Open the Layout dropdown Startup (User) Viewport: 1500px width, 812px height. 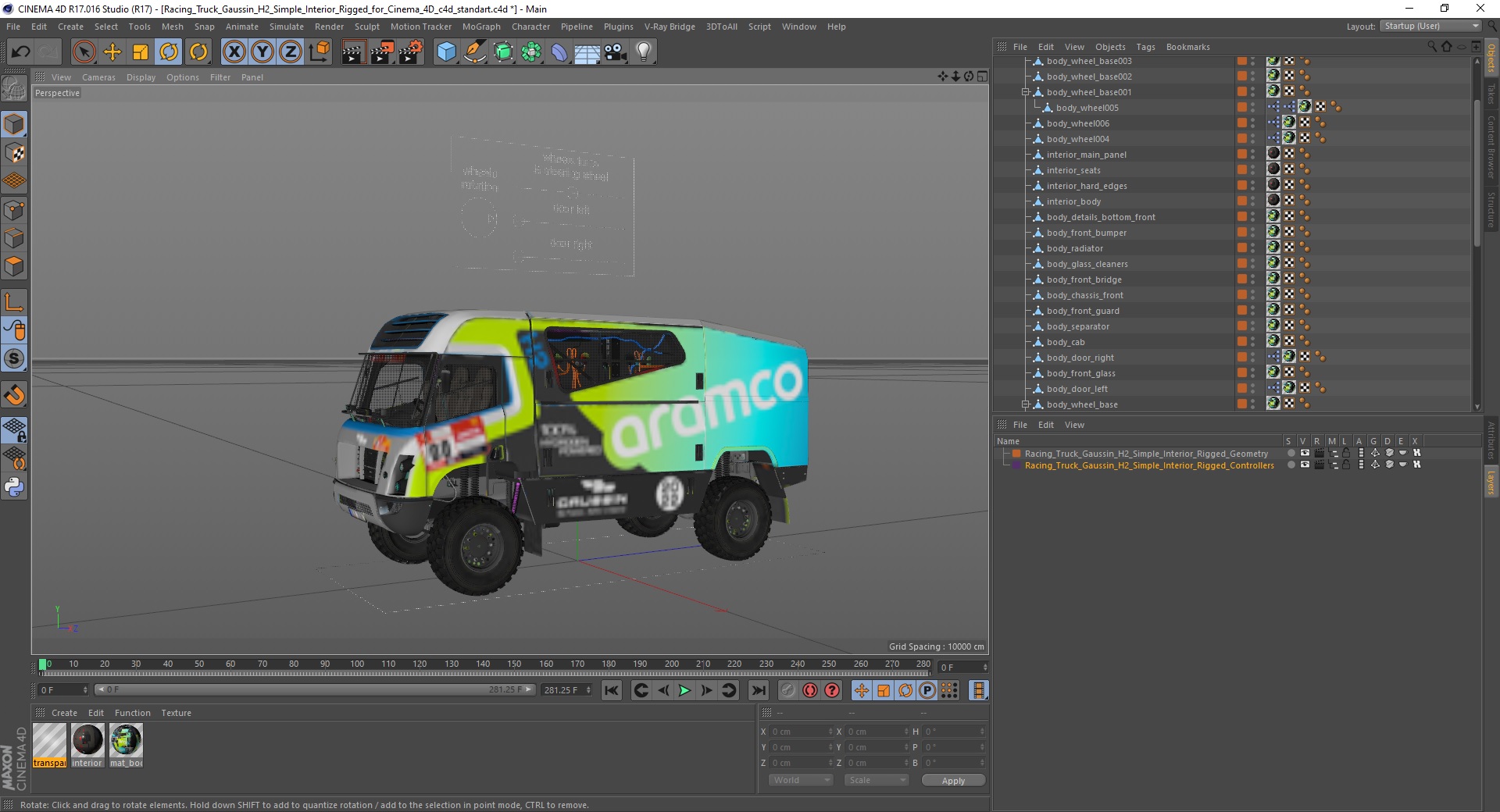1430,26
